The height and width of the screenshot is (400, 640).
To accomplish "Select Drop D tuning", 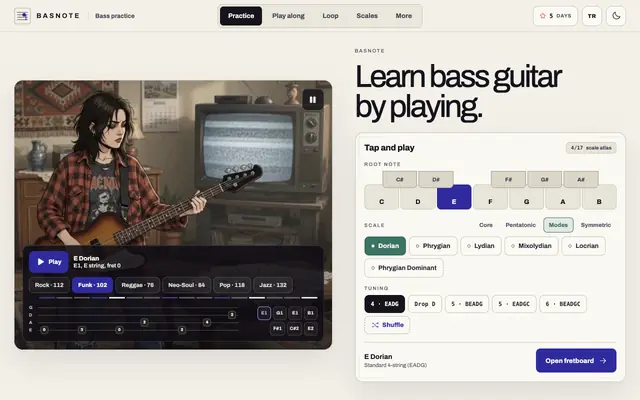I will 425,304.
